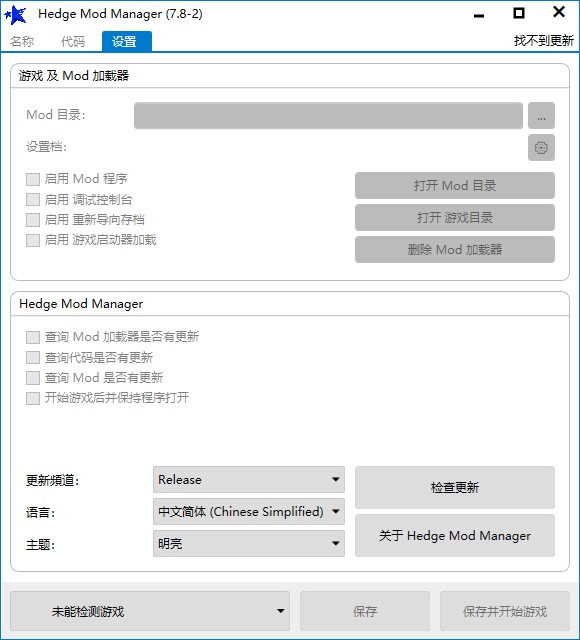
Task: Click the 找不到更新 status text
Action: click(544, 41)
